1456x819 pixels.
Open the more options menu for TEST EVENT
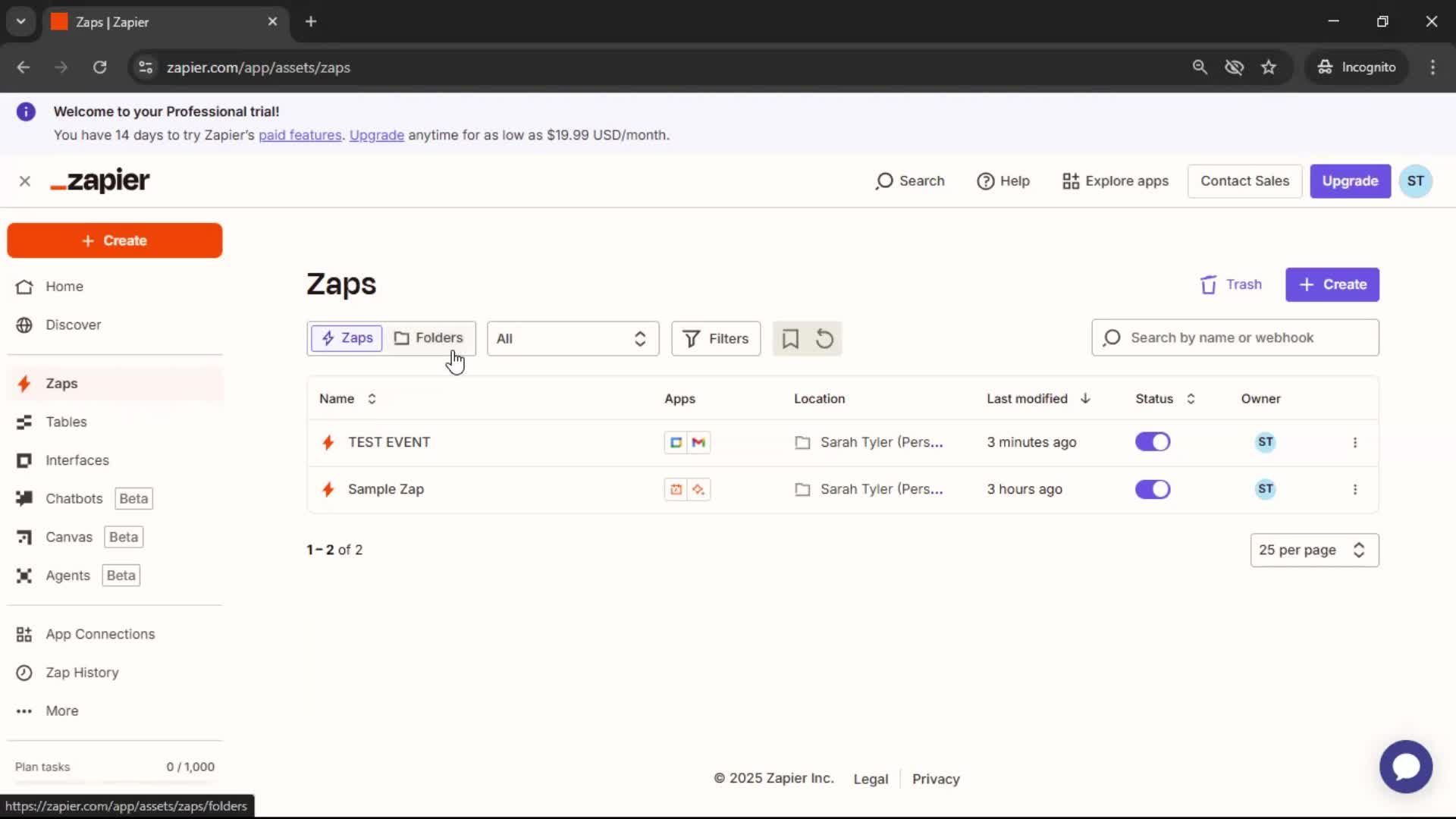tap(1355, 442)
